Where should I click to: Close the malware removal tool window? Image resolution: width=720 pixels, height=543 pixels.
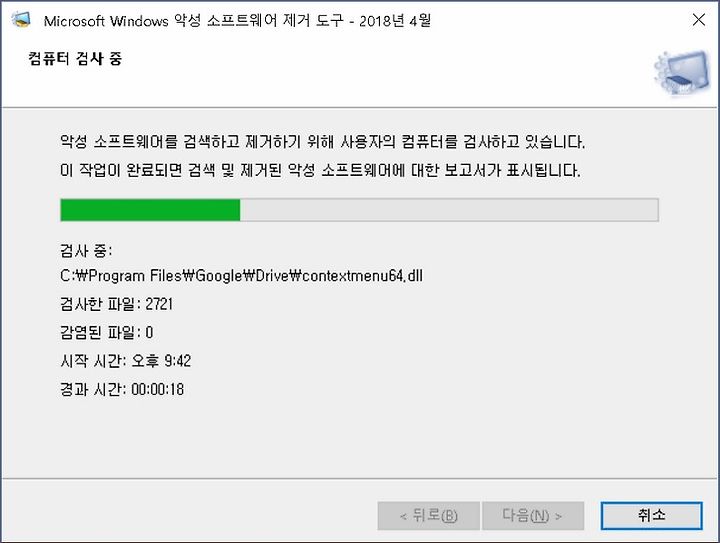pos(698,19)
